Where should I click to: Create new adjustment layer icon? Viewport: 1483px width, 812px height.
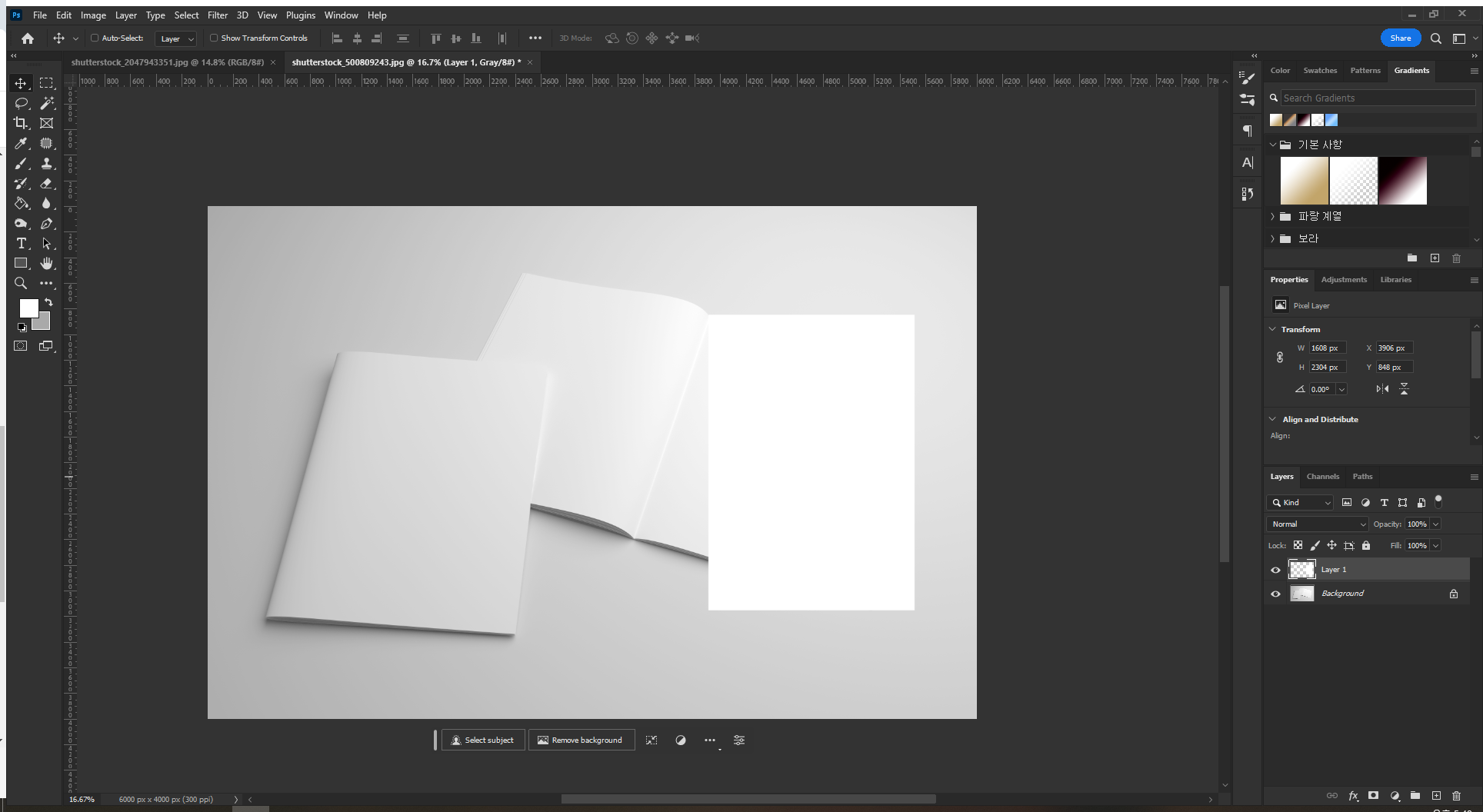[1395, 796]
